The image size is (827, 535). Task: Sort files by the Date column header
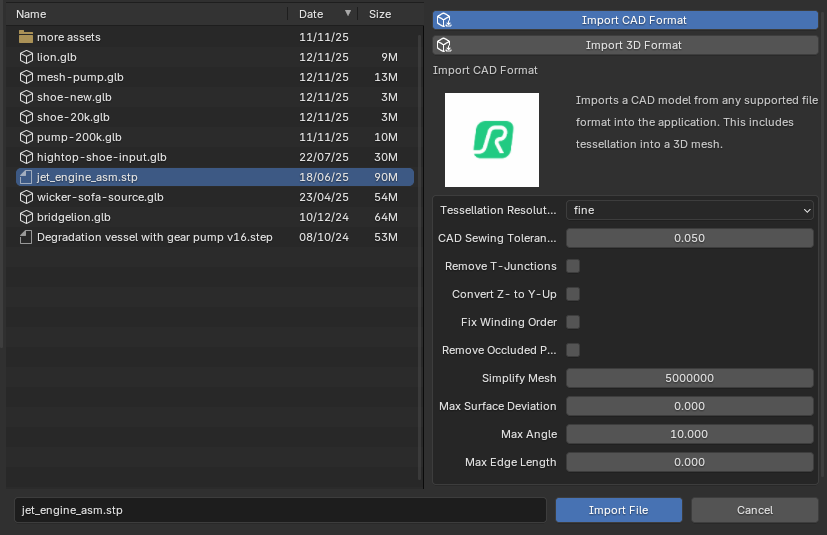tap(311, 14)
